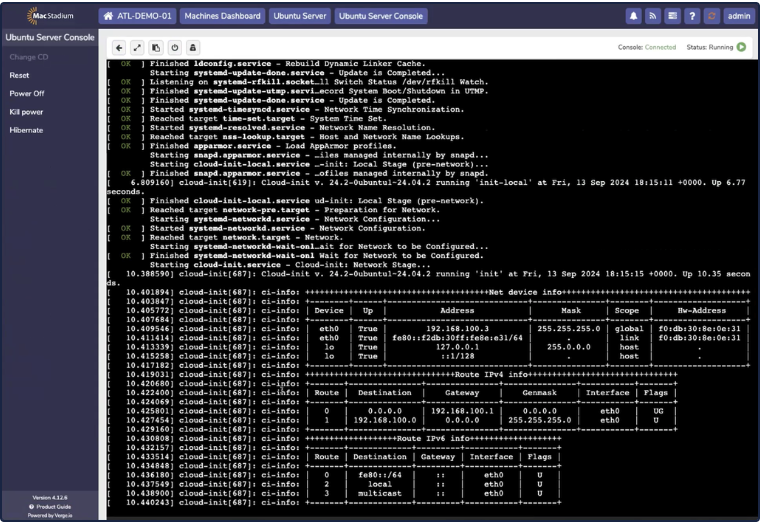Open the task list icon in header
The image size is (762, 526).
672,16
